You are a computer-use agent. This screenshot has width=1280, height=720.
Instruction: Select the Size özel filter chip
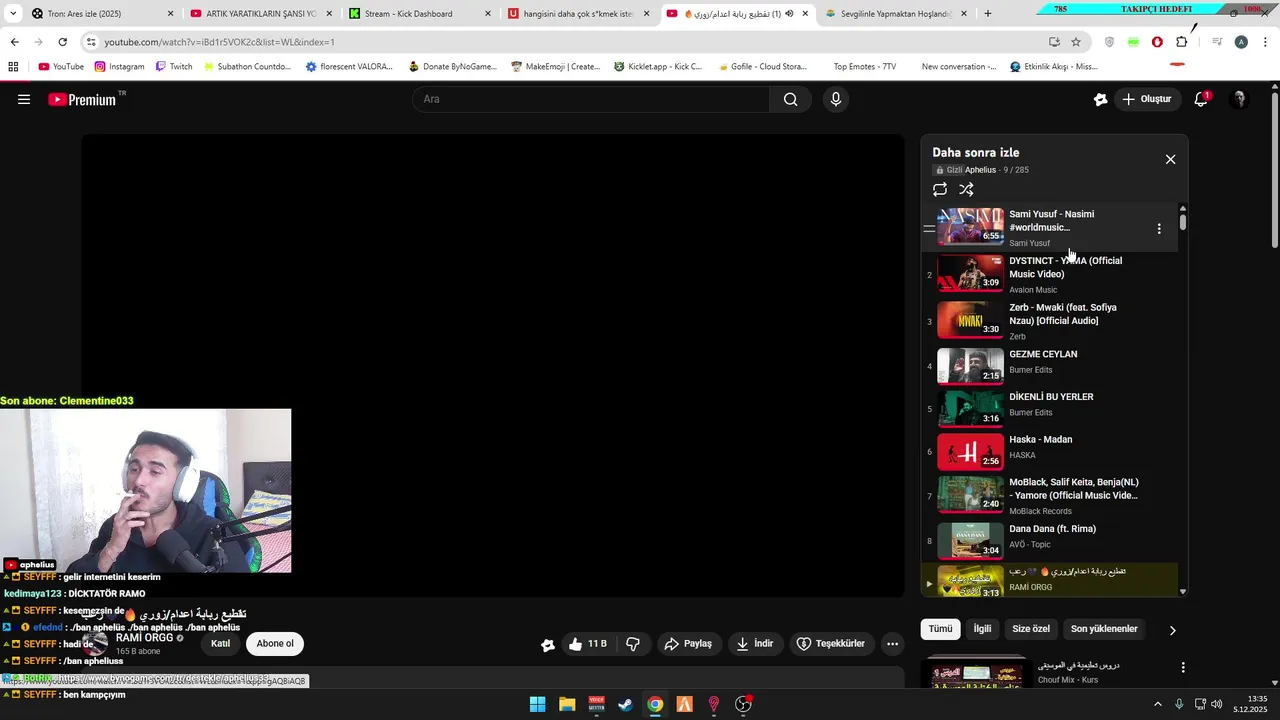coord(1031,629)
